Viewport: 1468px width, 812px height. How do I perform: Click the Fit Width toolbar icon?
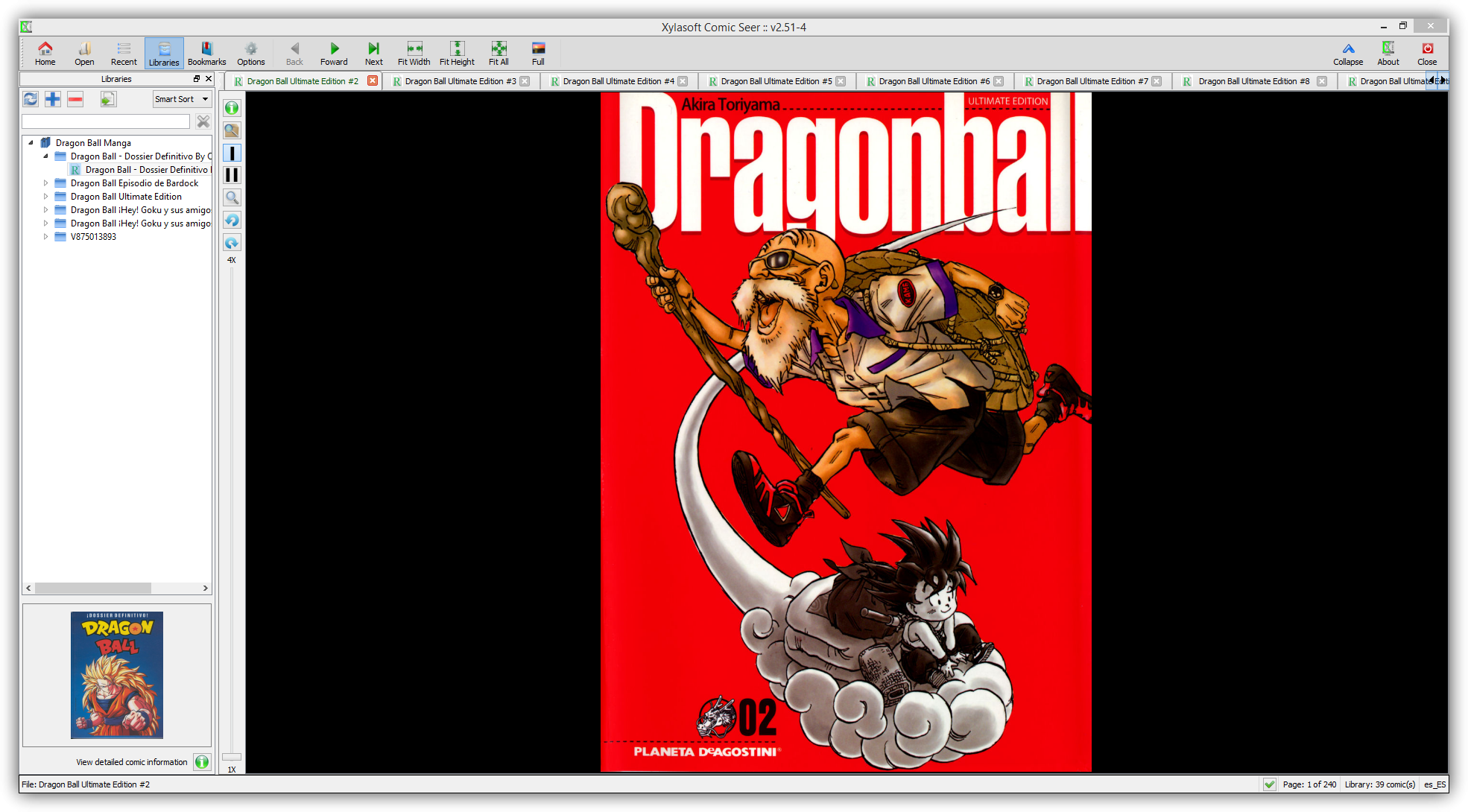[414, 53]
